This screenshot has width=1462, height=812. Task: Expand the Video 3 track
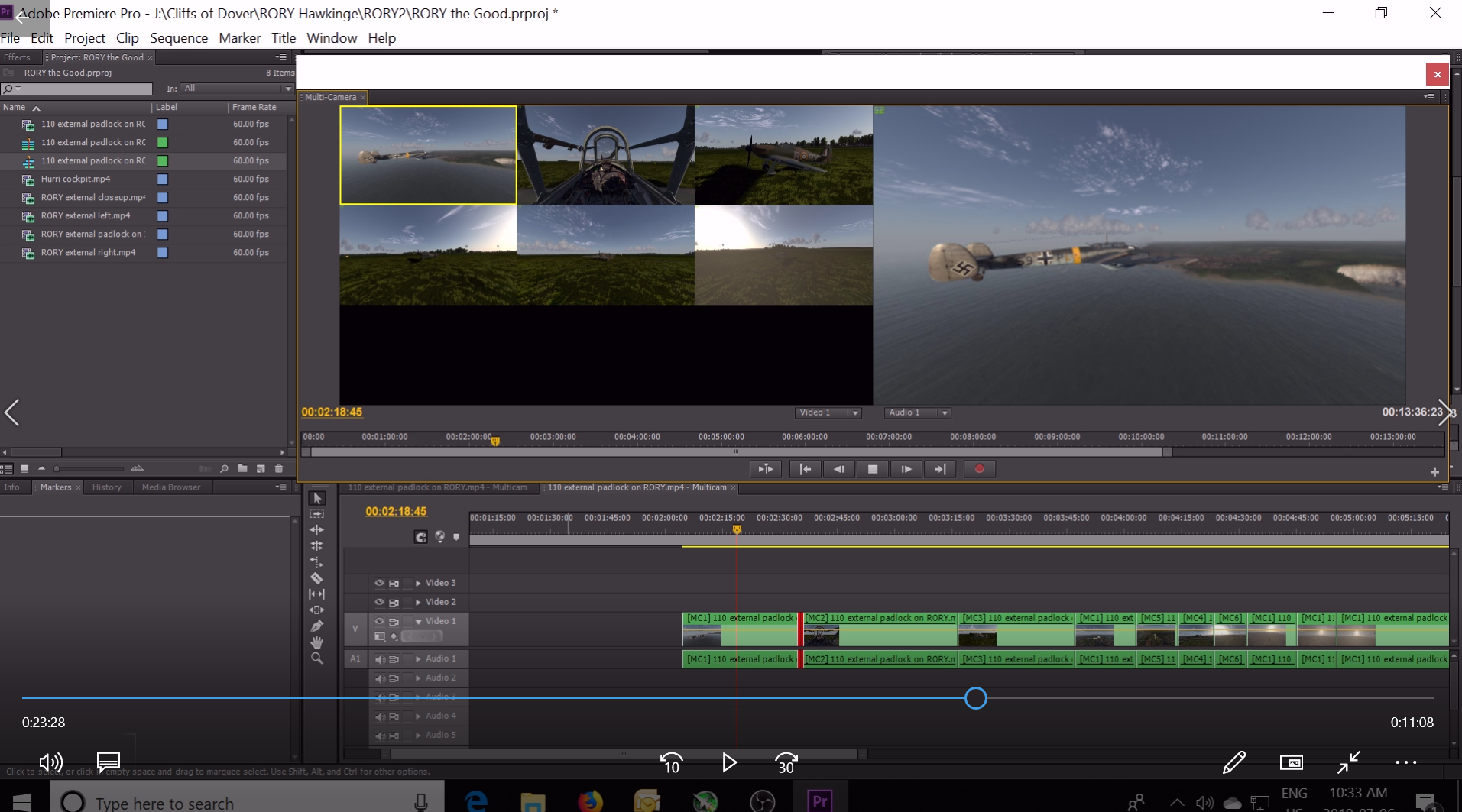click(418, 583)
